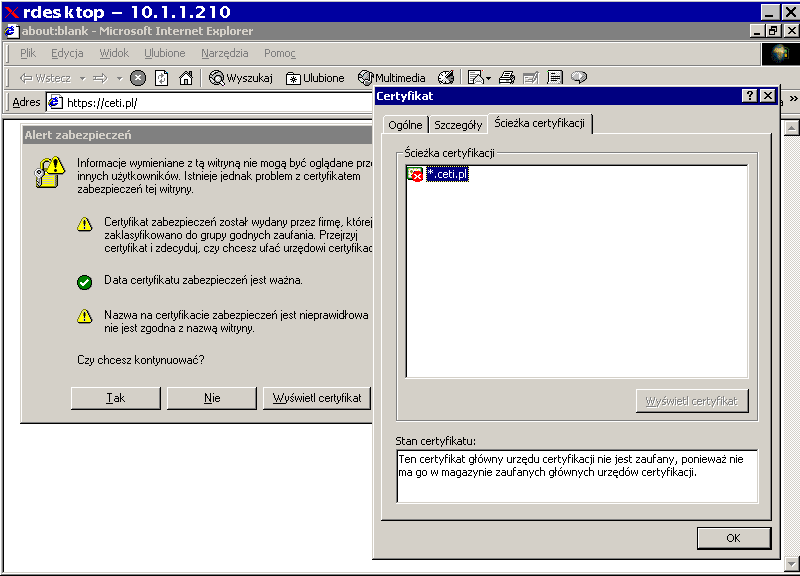Click the page icon in the address bar
This screenshot has width=800, height=576.
pyautogui.click(x=55, y=103)
